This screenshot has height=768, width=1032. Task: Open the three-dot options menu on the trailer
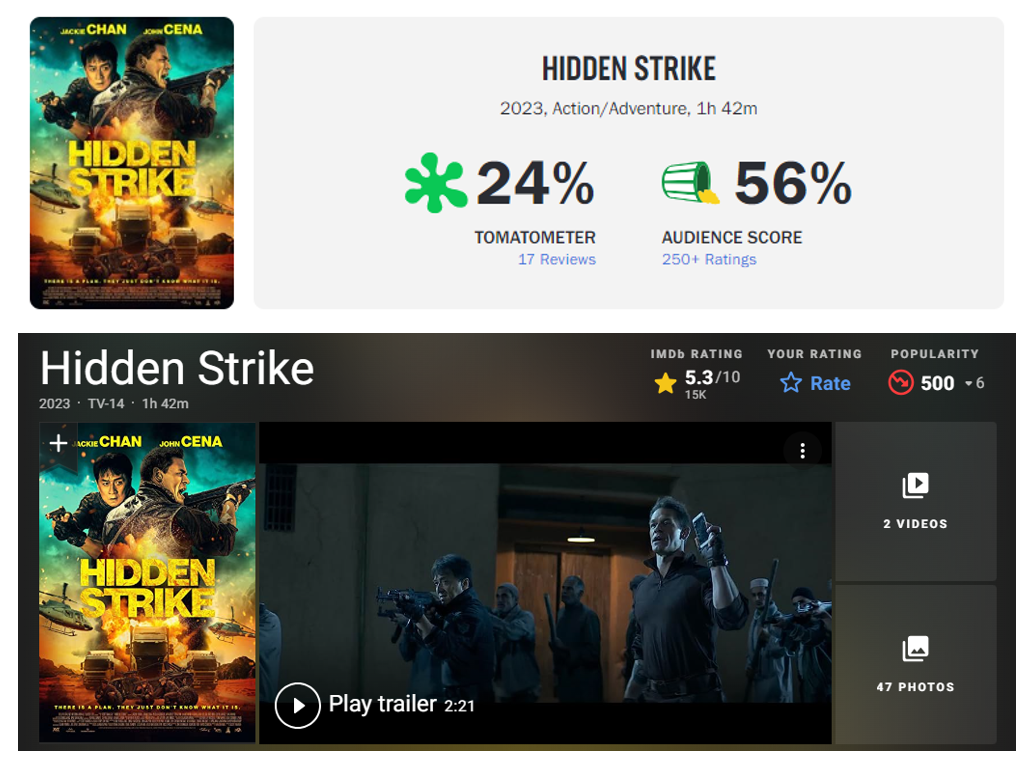tap(802, 451)
